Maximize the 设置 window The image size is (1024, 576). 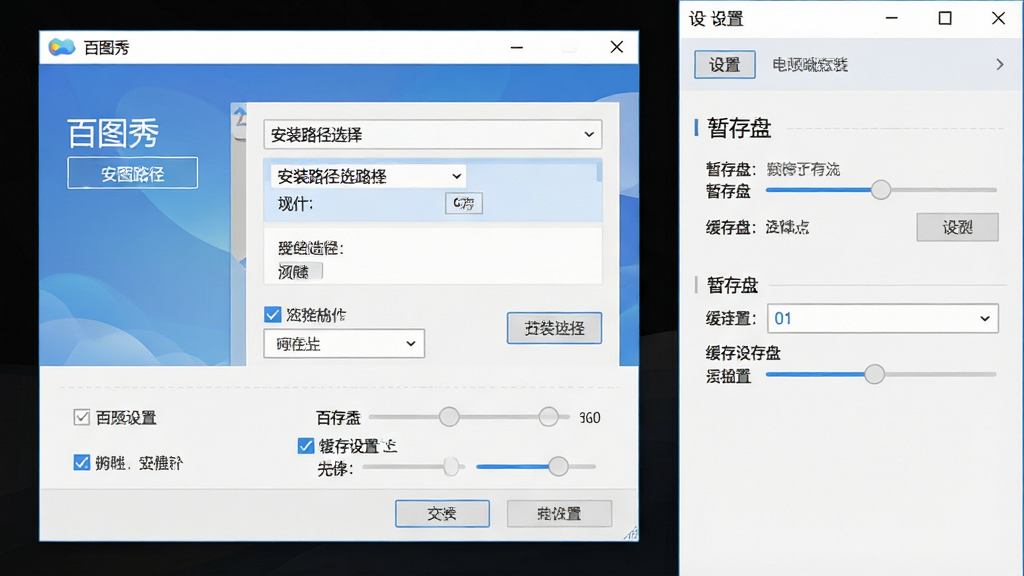tap(945, 18)
